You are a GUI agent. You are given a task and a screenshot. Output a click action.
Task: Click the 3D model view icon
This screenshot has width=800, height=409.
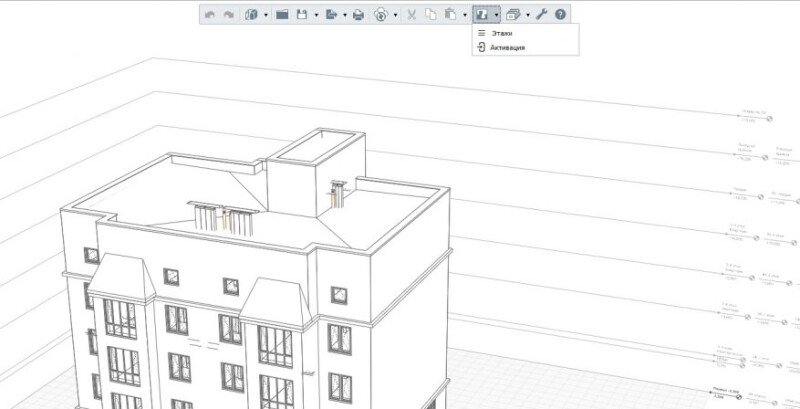(251, 15)
